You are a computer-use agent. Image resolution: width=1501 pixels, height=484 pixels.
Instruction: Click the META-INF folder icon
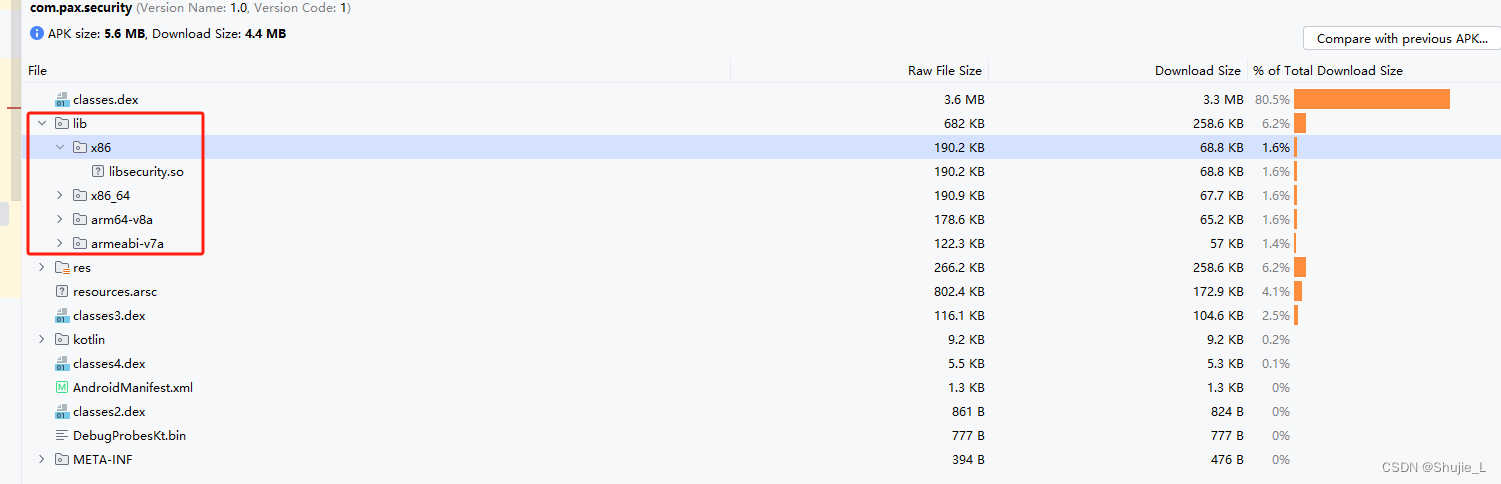click(x=62, y=460)
